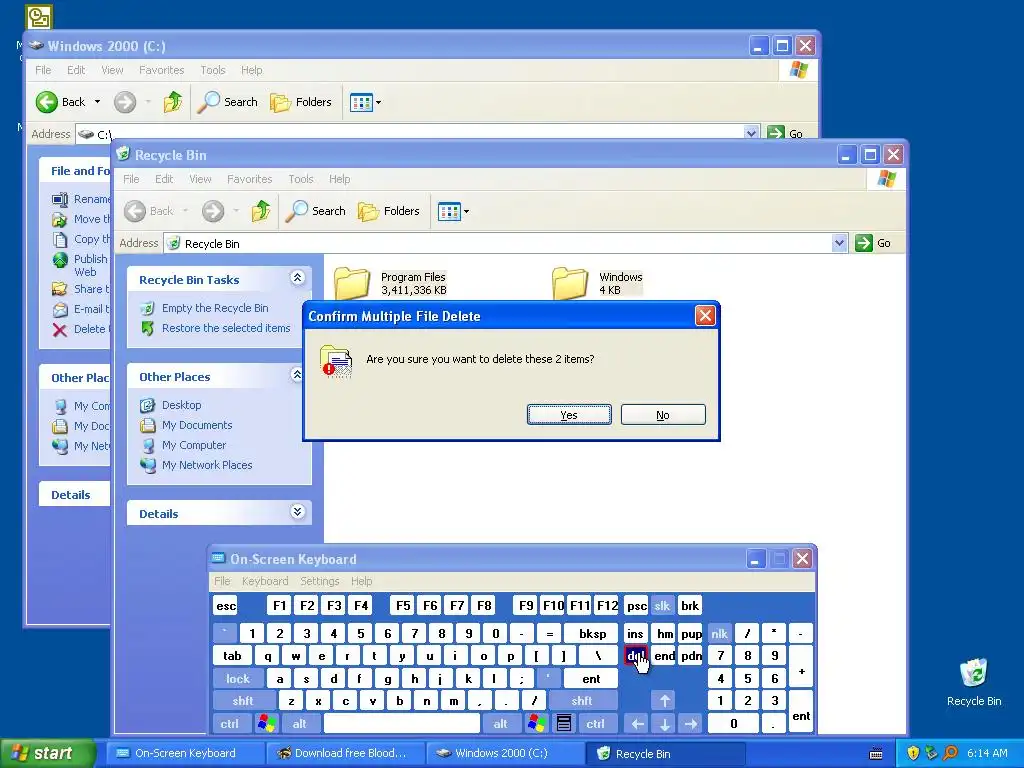Screen dimensions: 1024x768
Task: Click the security shield icon in system tray
Action: click(x=913, y=753)
